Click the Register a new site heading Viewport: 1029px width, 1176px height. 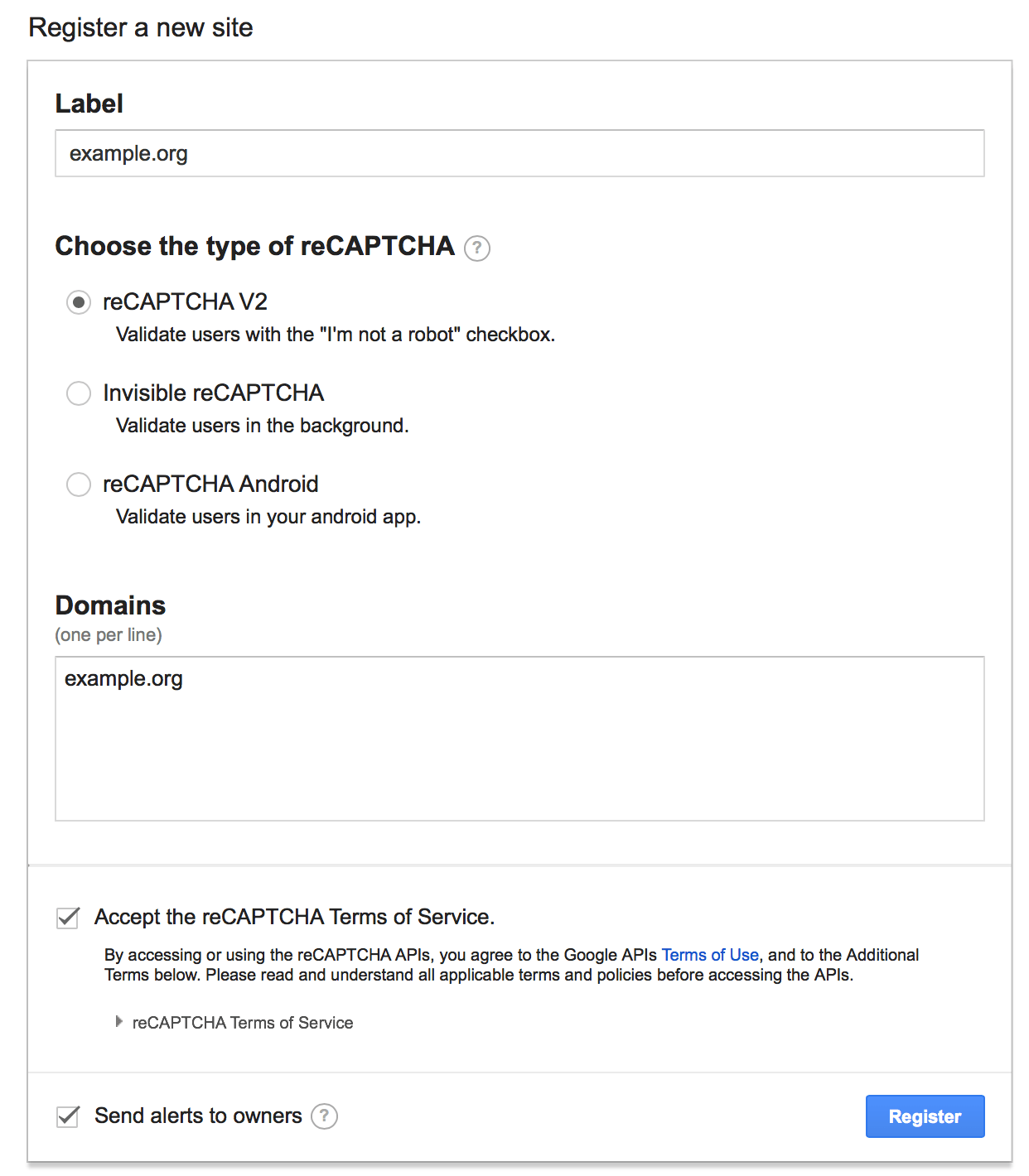[x=141, y=27]
